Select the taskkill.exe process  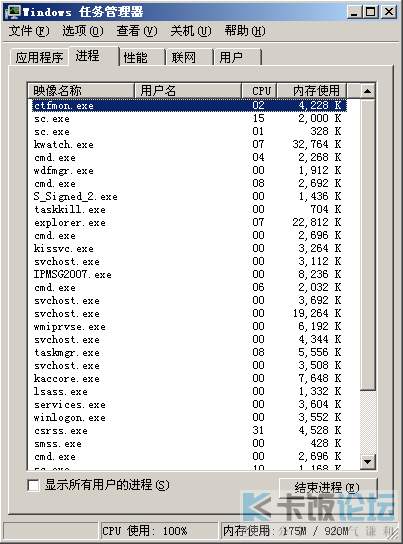pyautogui.click(x=189, y=210)
